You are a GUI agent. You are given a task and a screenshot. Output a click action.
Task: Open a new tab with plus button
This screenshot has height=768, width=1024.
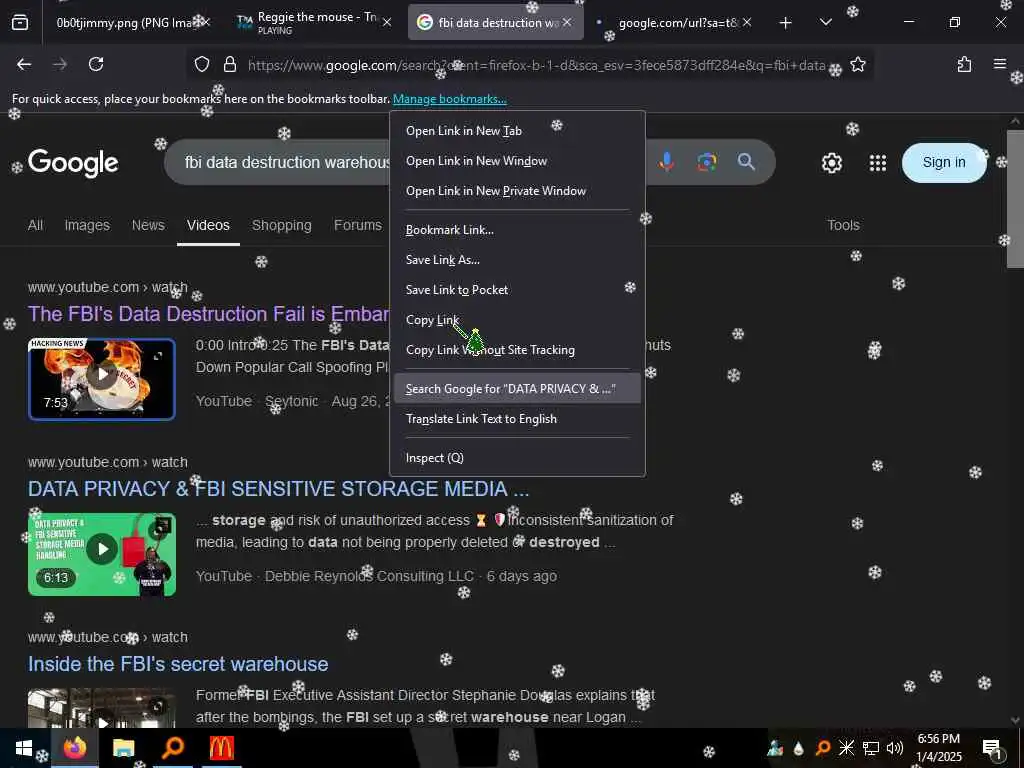click(x=785, y=23)
